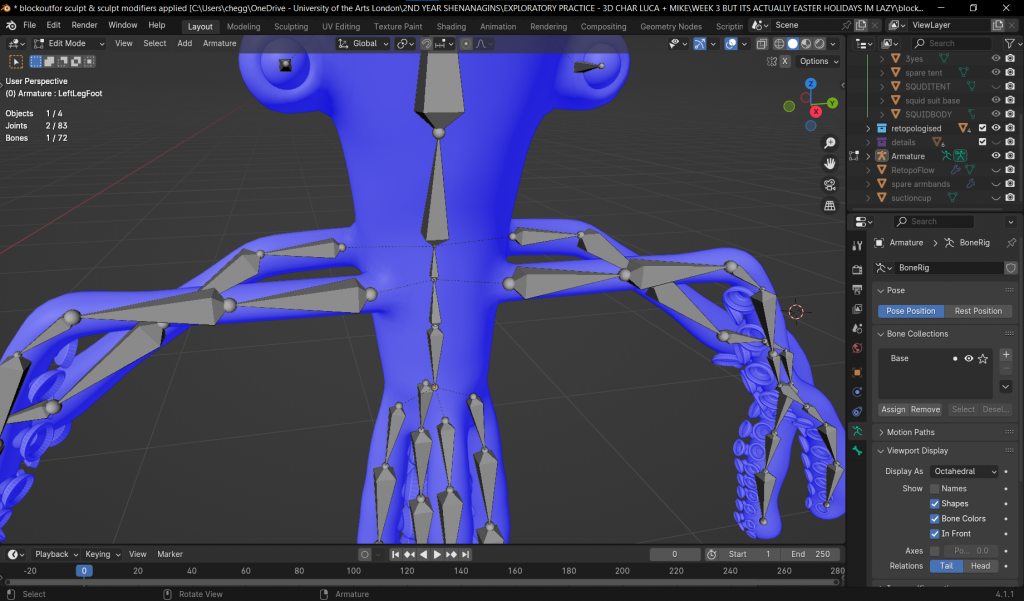
Task: Click the Rest Position button
Action: click(978, 311)
